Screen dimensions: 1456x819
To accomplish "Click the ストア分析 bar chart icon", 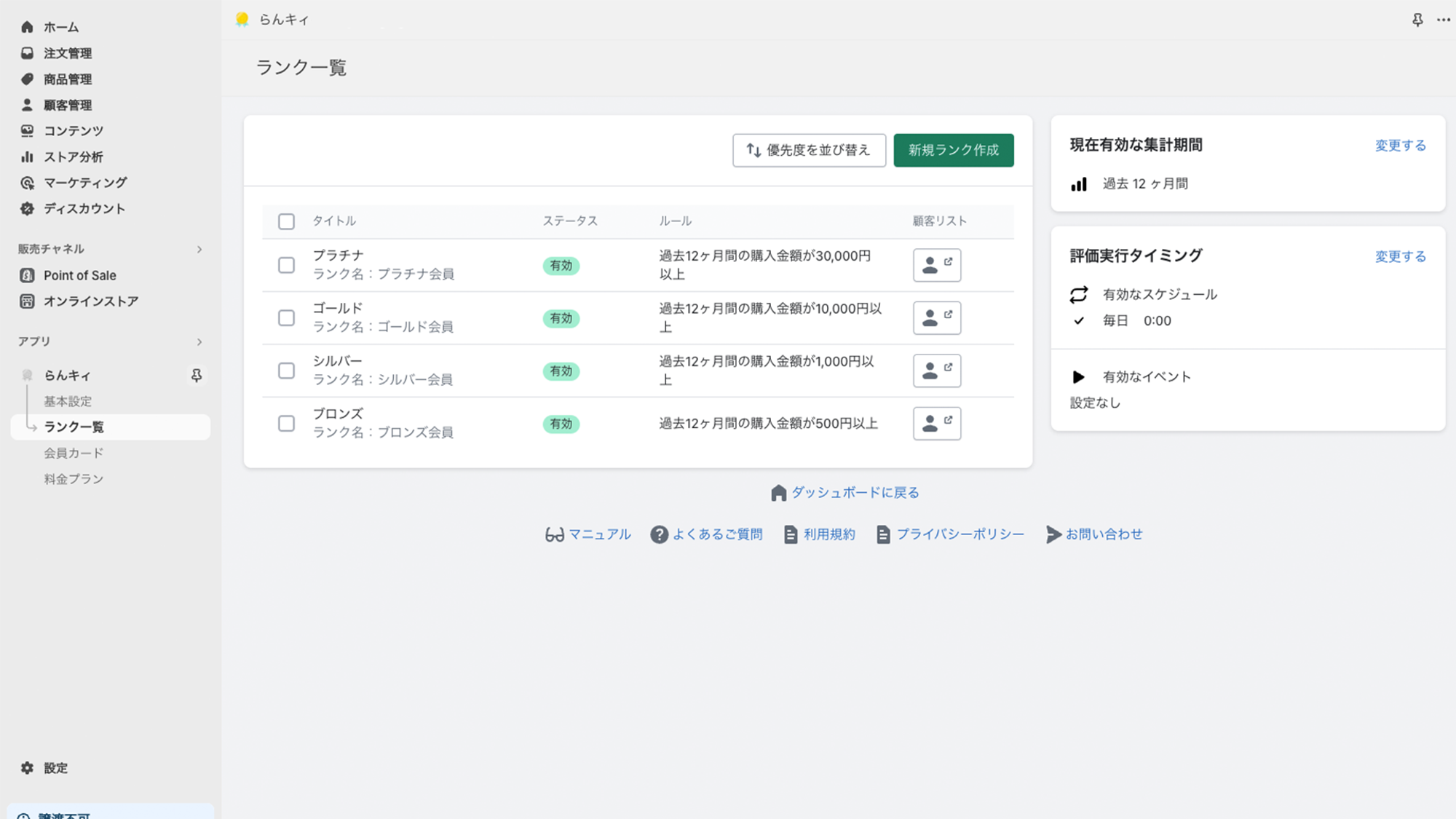I will (27, 157).
